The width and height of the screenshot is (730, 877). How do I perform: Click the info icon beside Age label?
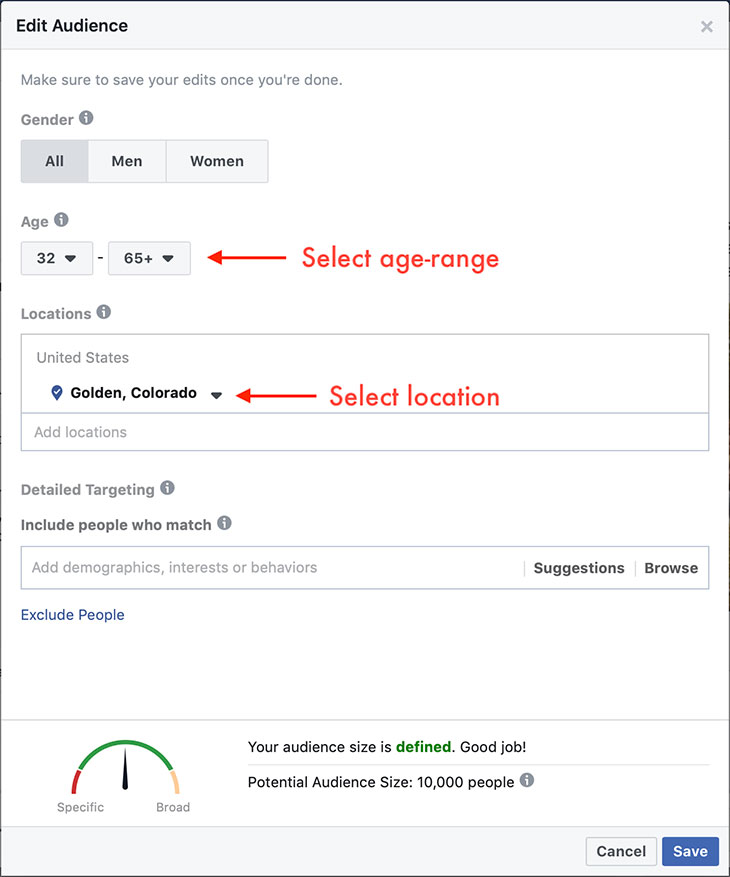click(x=61, y=220)
